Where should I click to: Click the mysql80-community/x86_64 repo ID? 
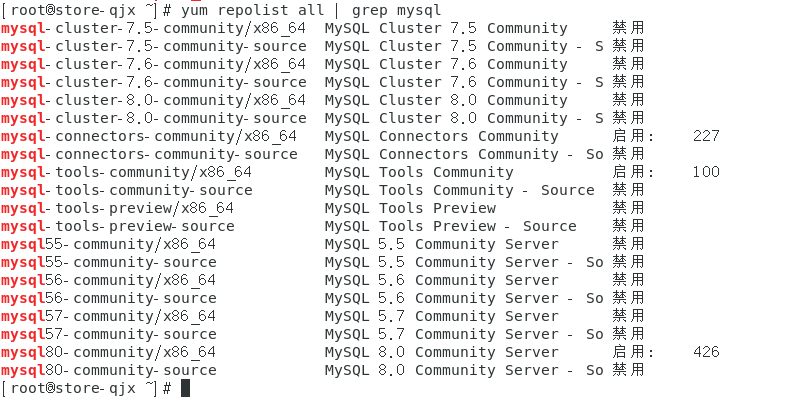[109, 352]
